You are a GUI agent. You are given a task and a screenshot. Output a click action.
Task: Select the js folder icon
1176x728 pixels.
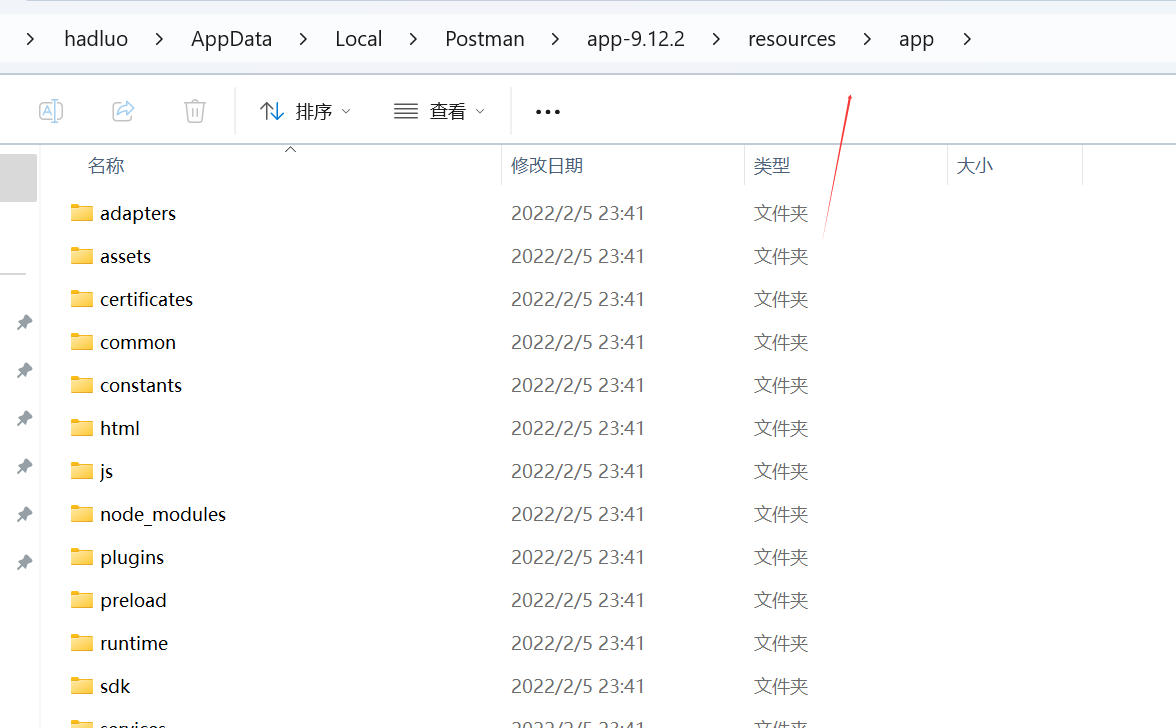[x=82, y=471]
